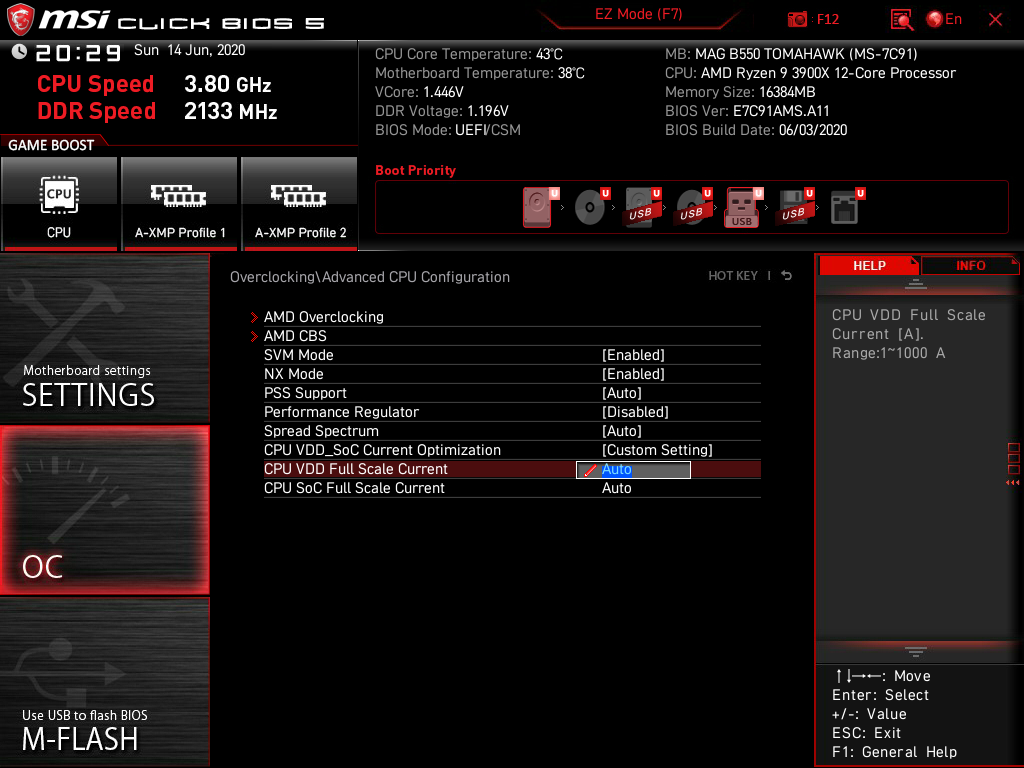Click the MSI dragon shield logo
Viewport: 1024px width, 768px height.
(20, 19)
